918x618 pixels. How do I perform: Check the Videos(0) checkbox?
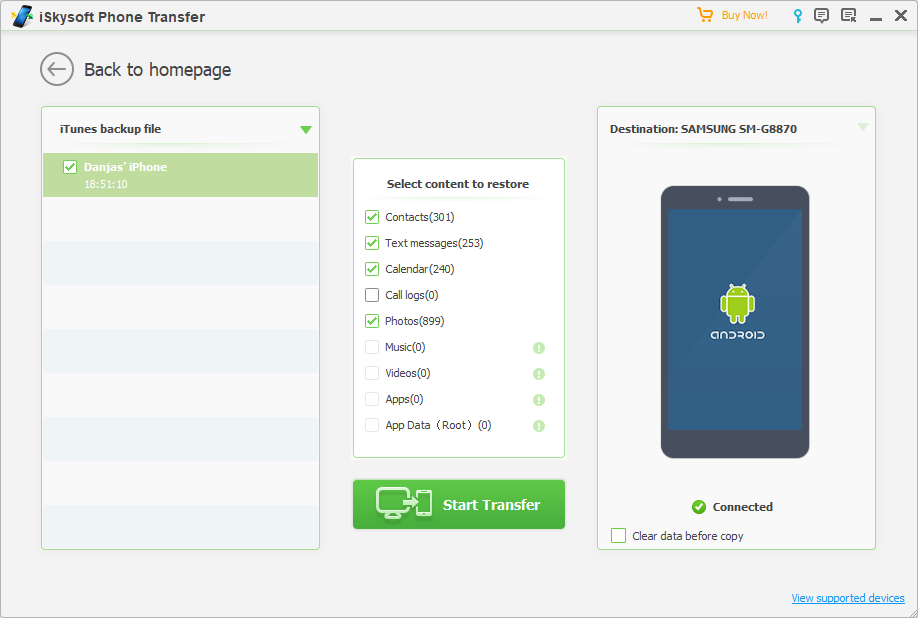372,373
